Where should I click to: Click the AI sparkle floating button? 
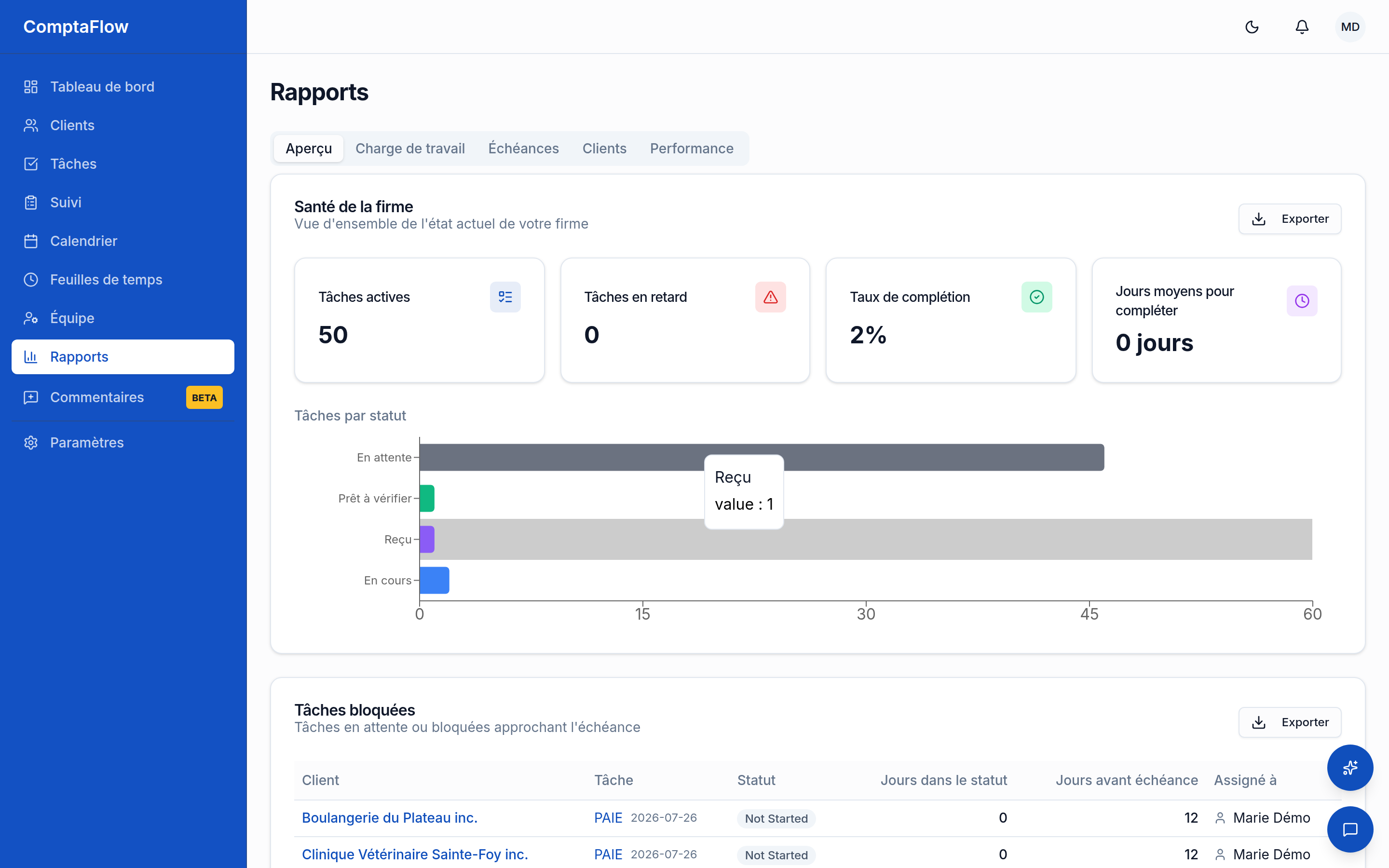pos(1350,768)
